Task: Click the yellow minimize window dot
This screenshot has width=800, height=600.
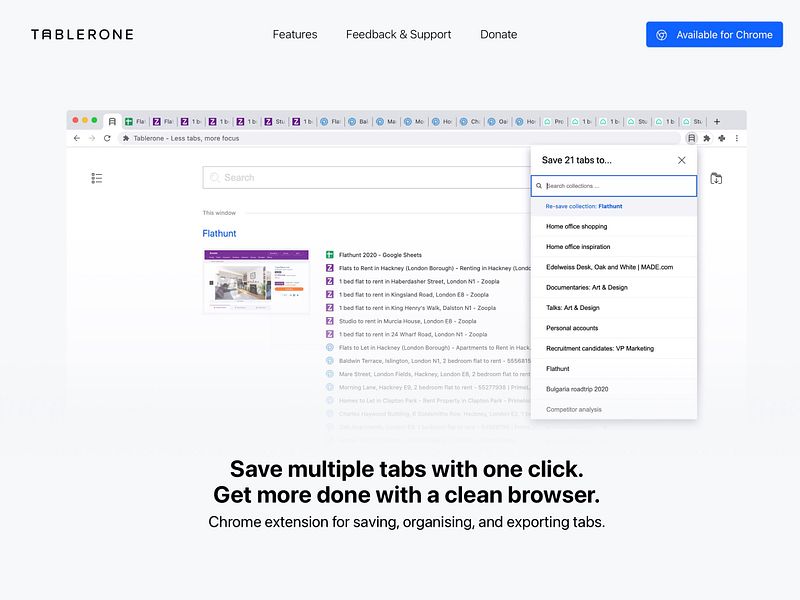Action: click(x=85, y=120)
